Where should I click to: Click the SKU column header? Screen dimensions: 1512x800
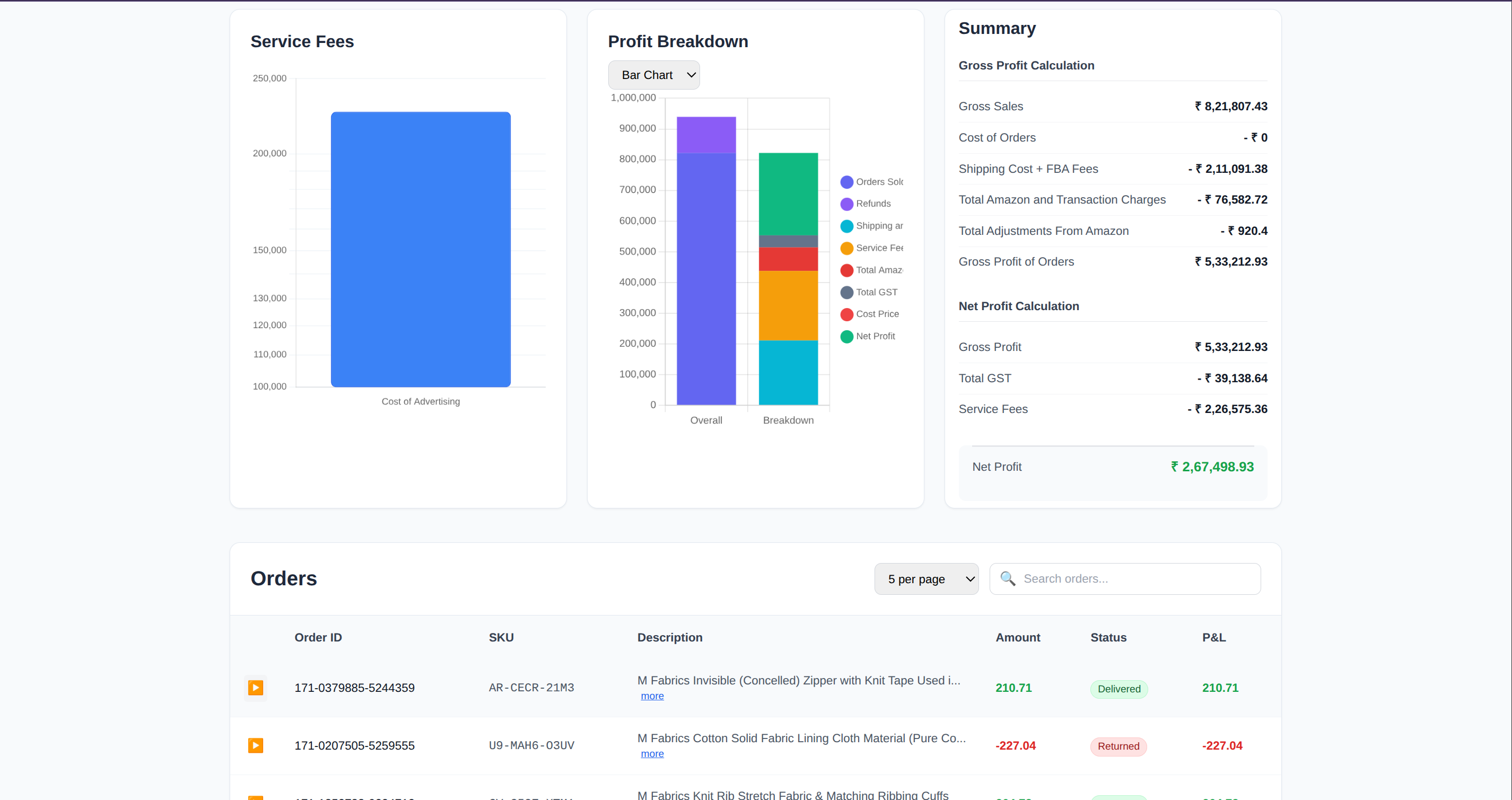501,637
